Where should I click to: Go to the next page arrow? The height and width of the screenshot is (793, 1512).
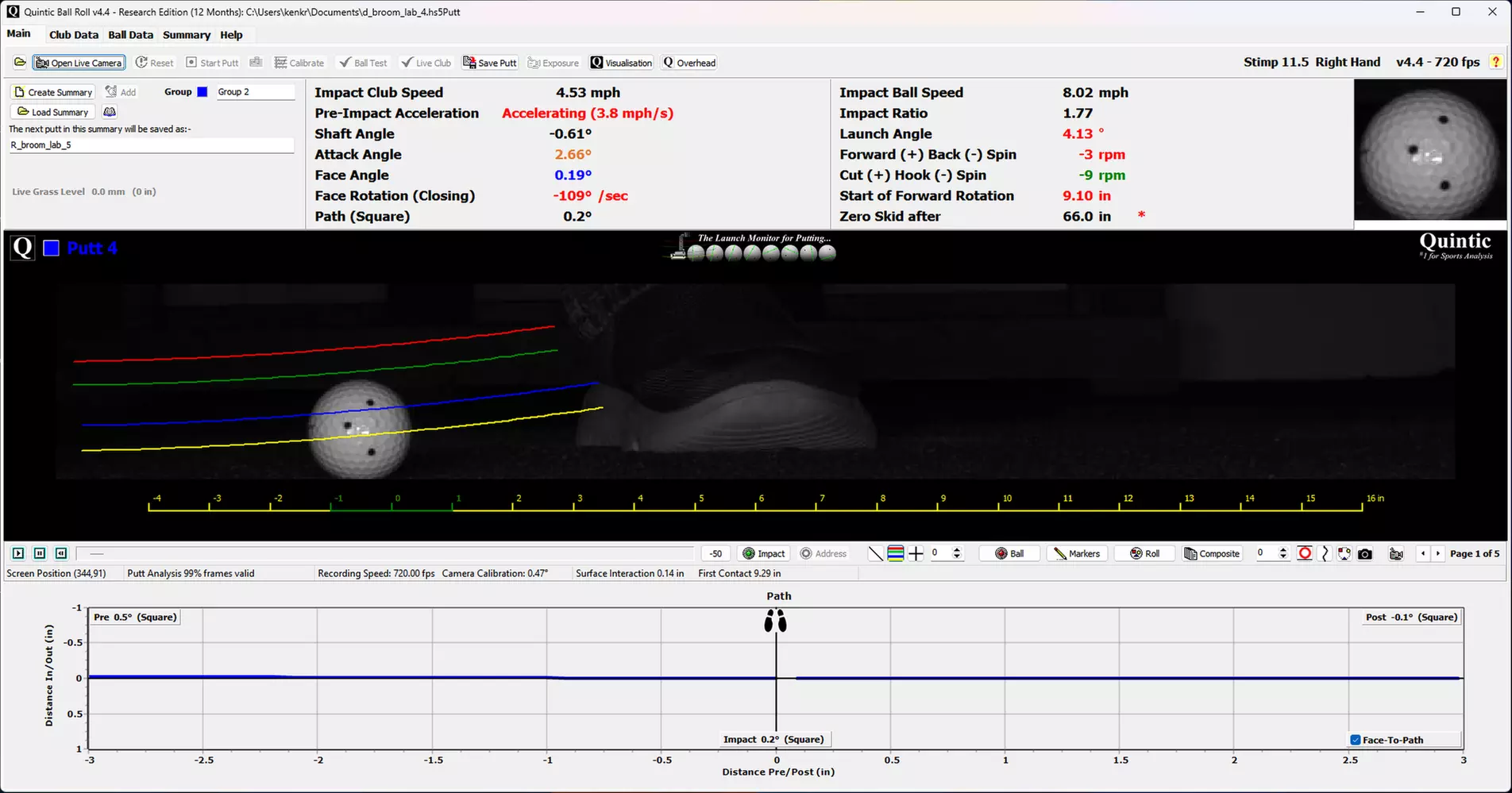pos(1437,554)
